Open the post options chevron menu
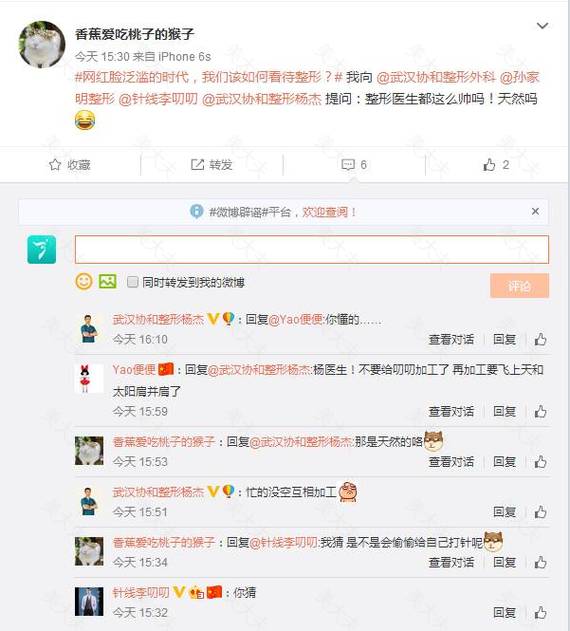Viewport: 570px width, 631px height. coord(542,26)
